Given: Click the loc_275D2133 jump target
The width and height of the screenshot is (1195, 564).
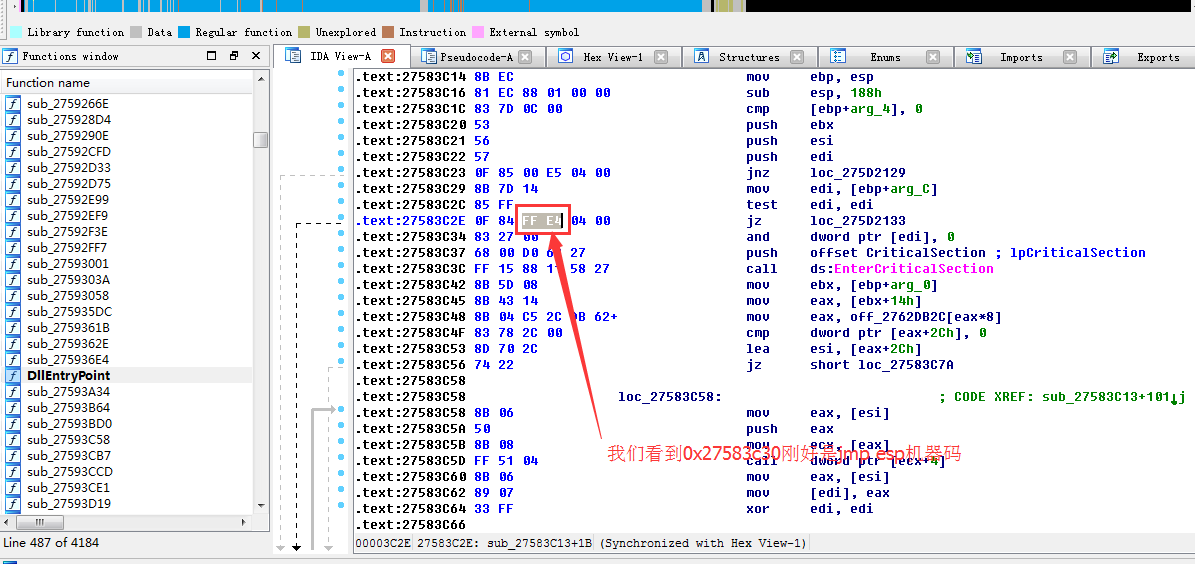Looking at the screenshot, I should (x=857, y=220).
